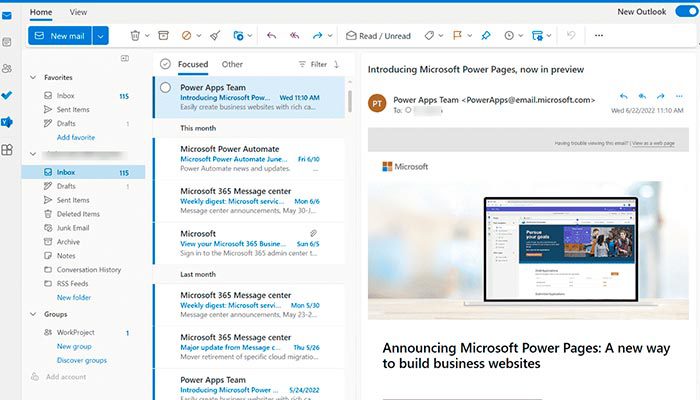Click the message list scrollbar
Screen dimensions: 700x400
point(351,100)
